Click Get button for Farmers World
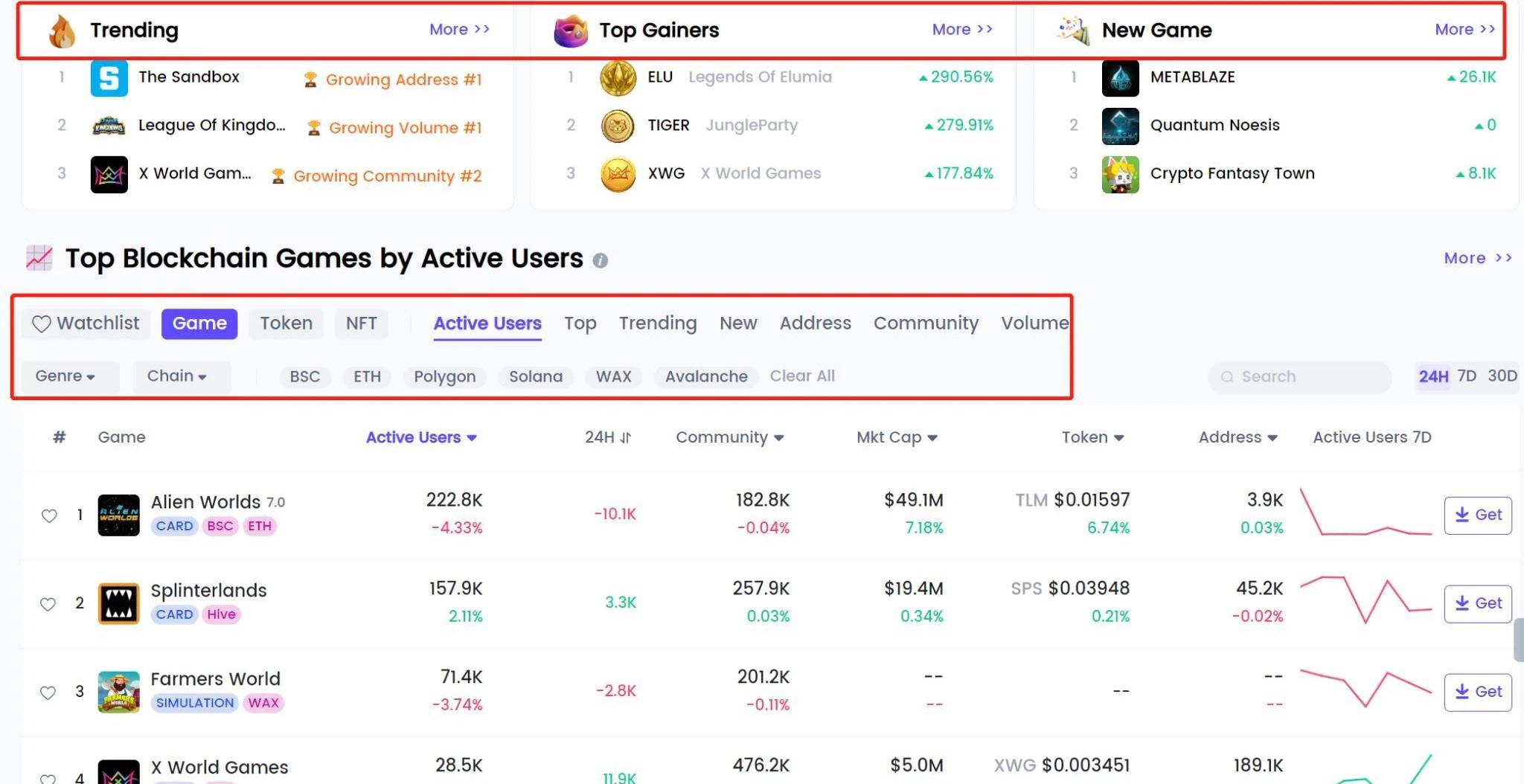1524x784 pixels. [1478, 693]
